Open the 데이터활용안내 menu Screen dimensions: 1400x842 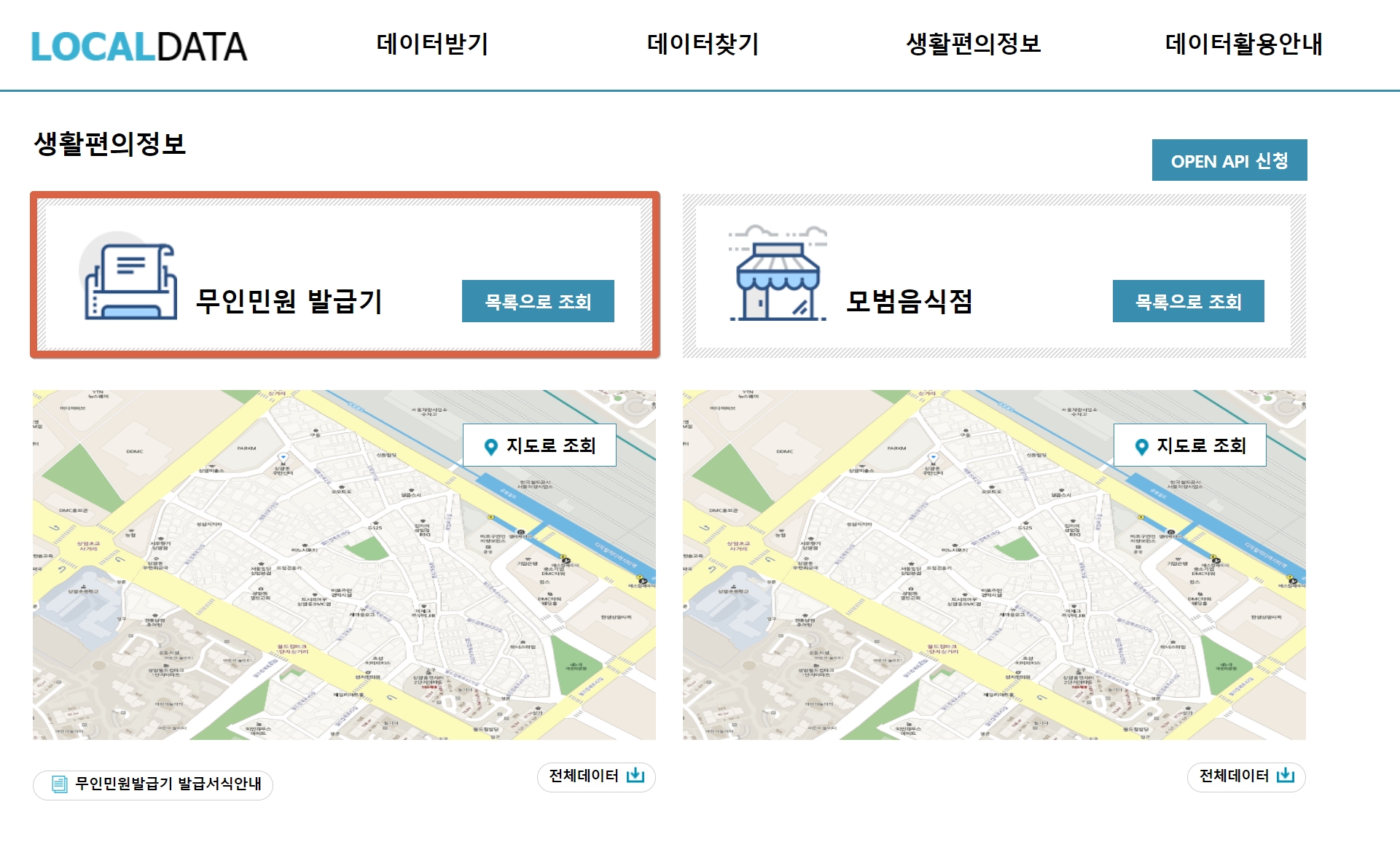point(1243,44)
